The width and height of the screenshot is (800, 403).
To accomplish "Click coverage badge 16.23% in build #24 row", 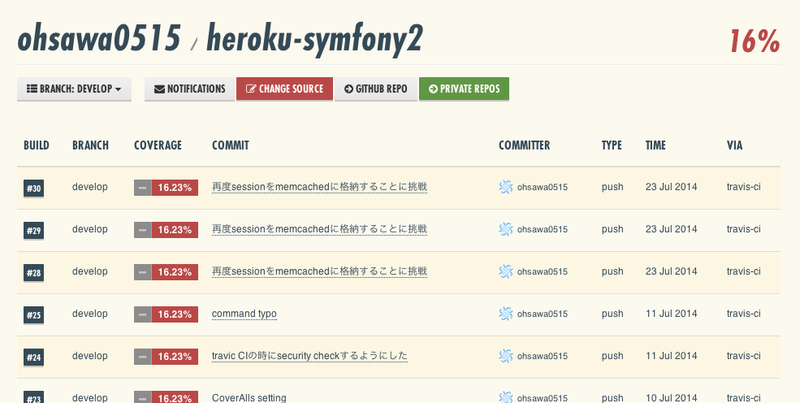I will 166,357.
